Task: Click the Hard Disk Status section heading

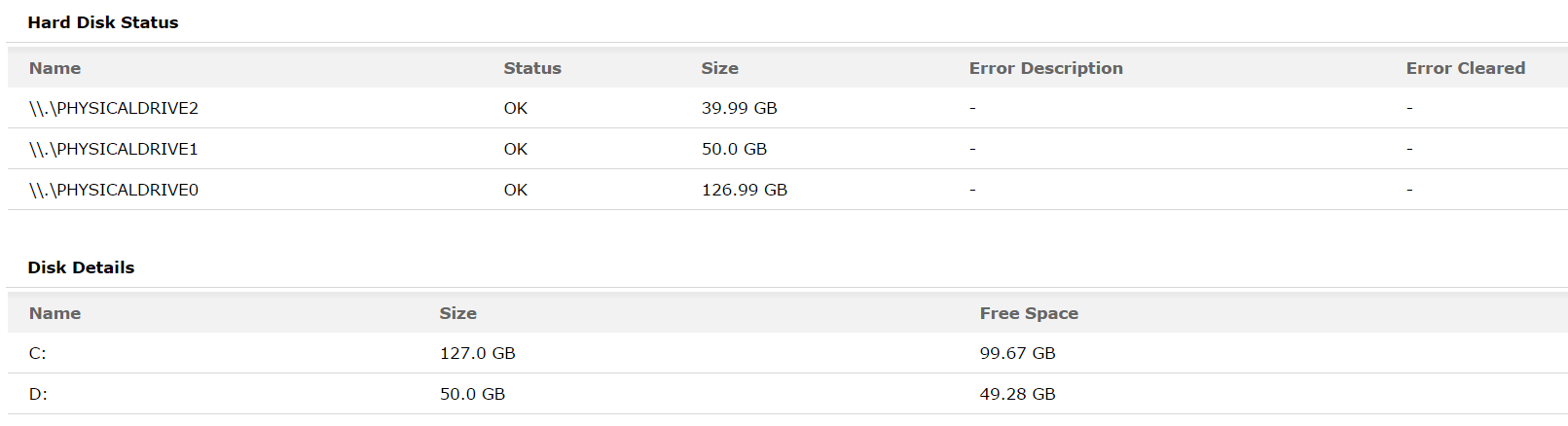Action: click(x=103, y=22)
